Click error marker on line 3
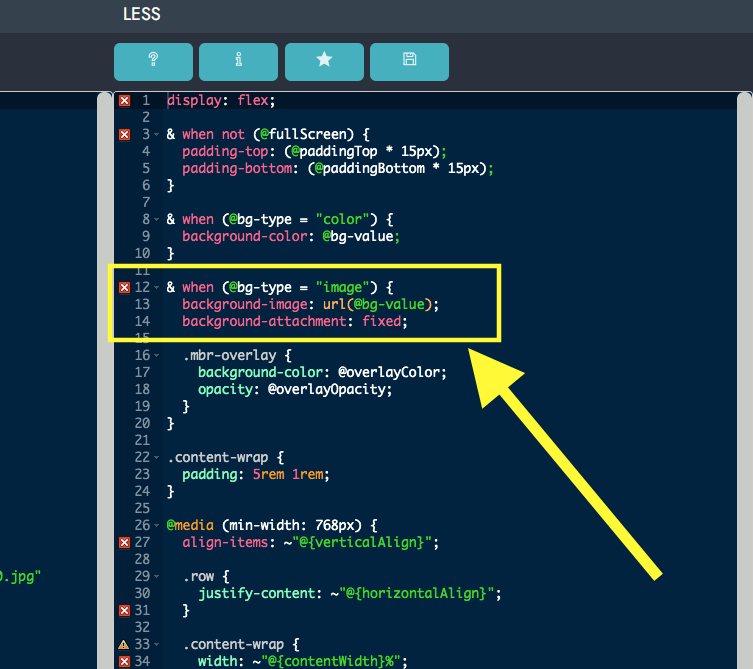This screenshot has height=669, width=753. [x=124, y=134]
